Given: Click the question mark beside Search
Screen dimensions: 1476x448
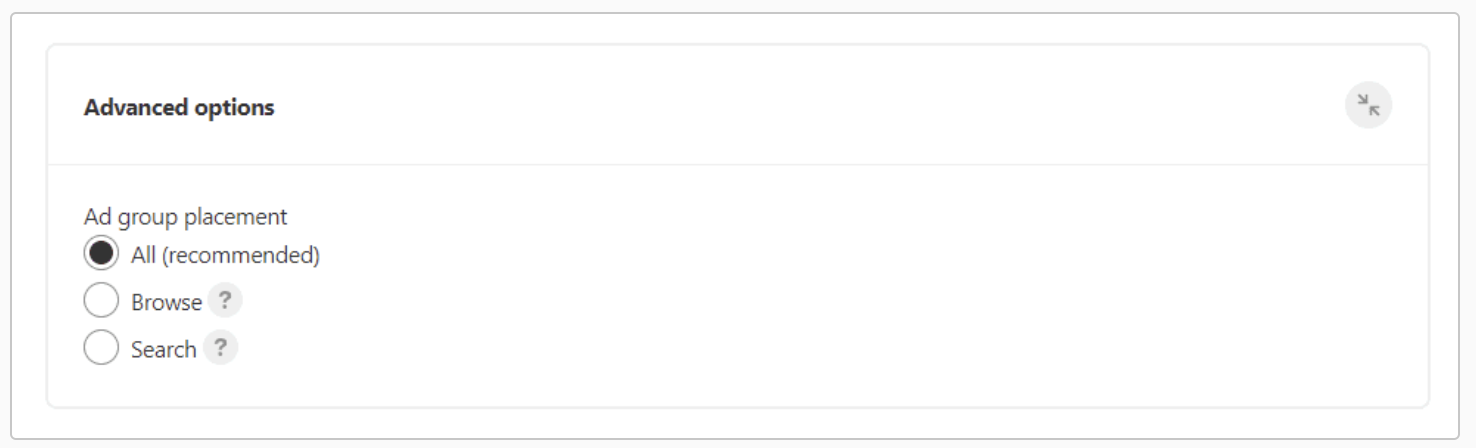Looking at the screenshot, I should point(221,348).
